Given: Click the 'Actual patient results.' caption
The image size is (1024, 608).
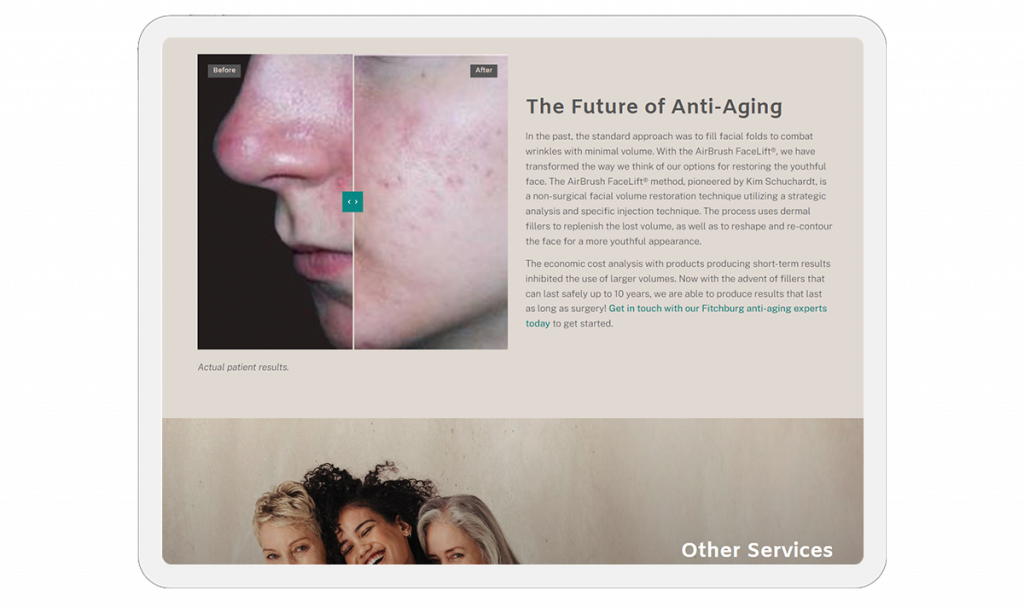Looking at the screenshot, I should tap(243, 367).
